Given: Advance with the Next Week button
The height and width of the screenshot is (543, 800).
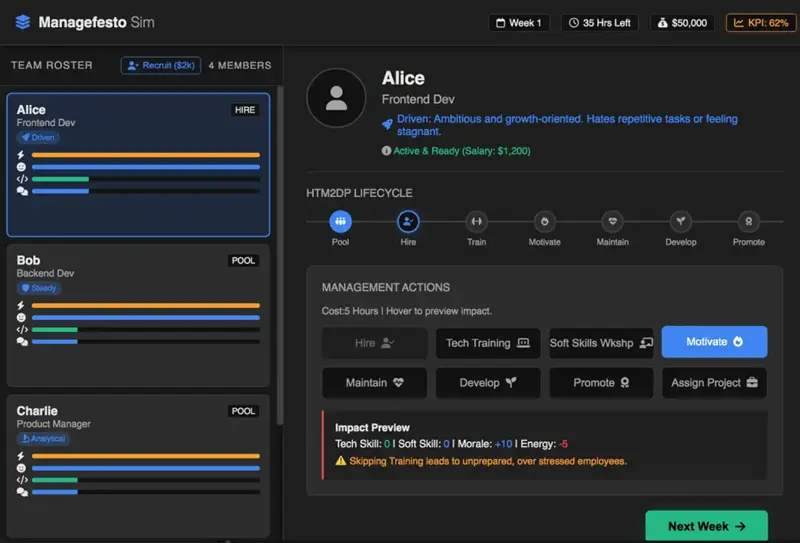Looking at the screenshot, I should [x=706, y=526].
